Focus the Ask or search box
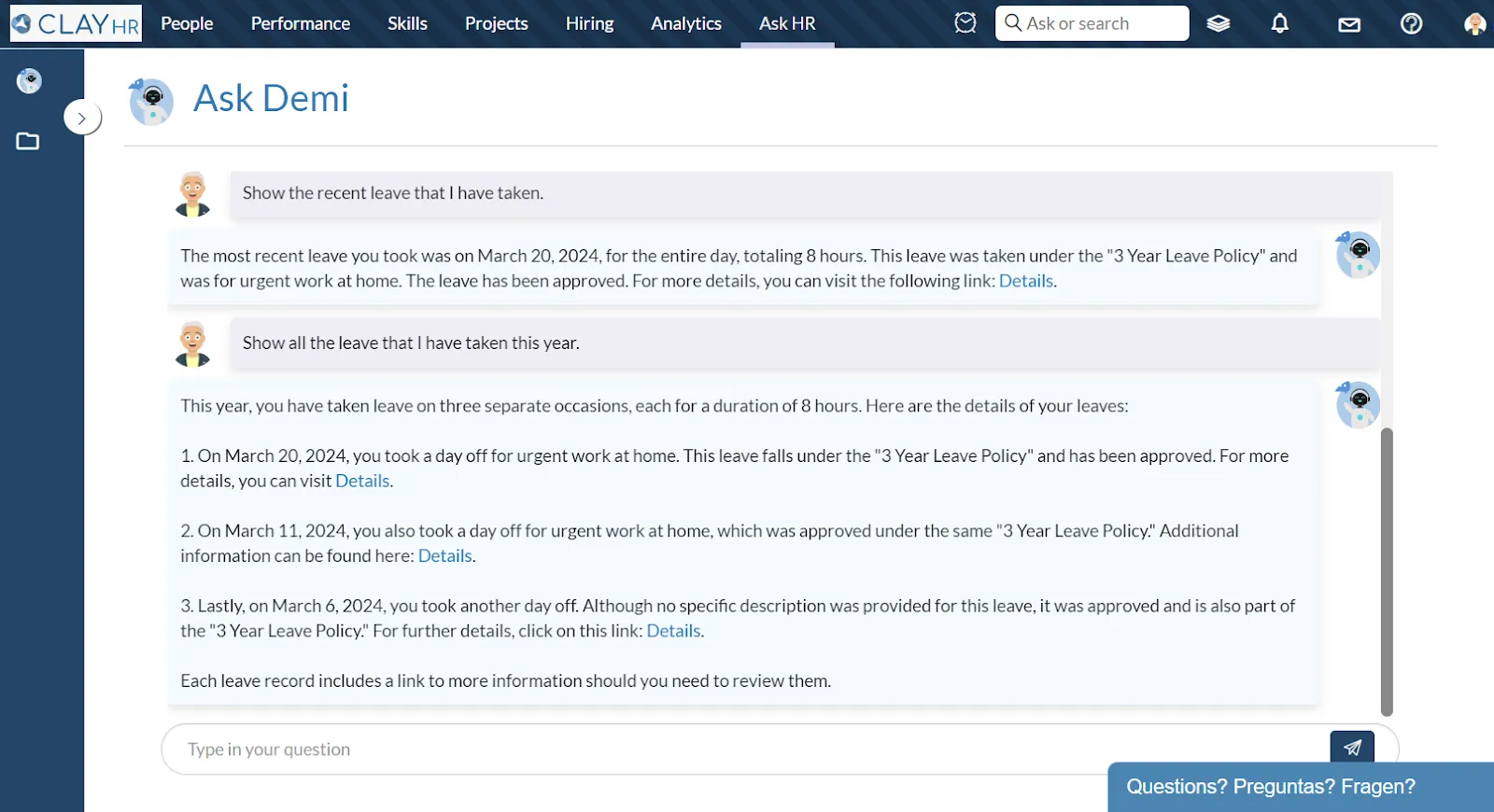 point(1092,23)
